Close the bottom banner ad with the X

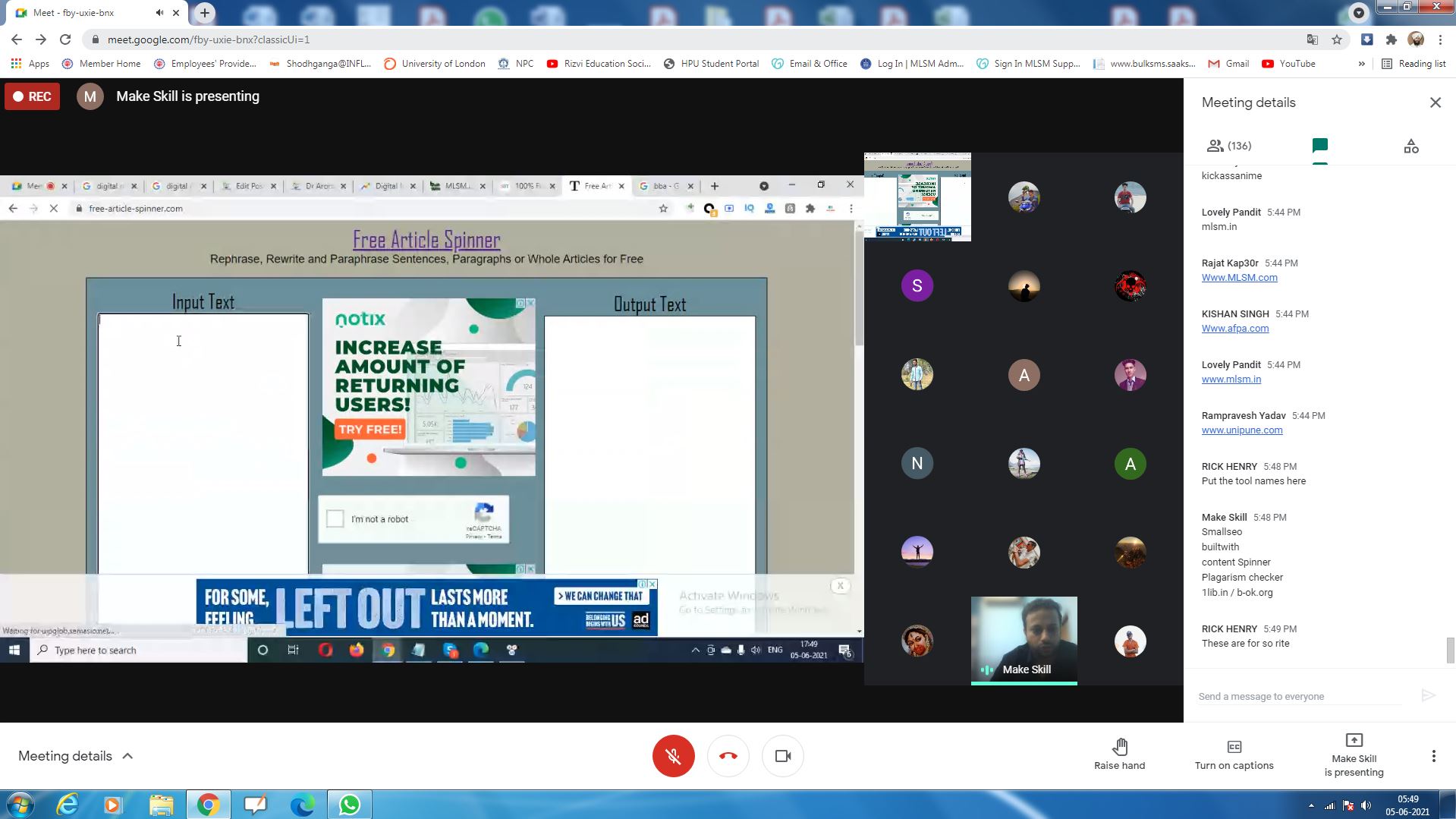[840, 586]
